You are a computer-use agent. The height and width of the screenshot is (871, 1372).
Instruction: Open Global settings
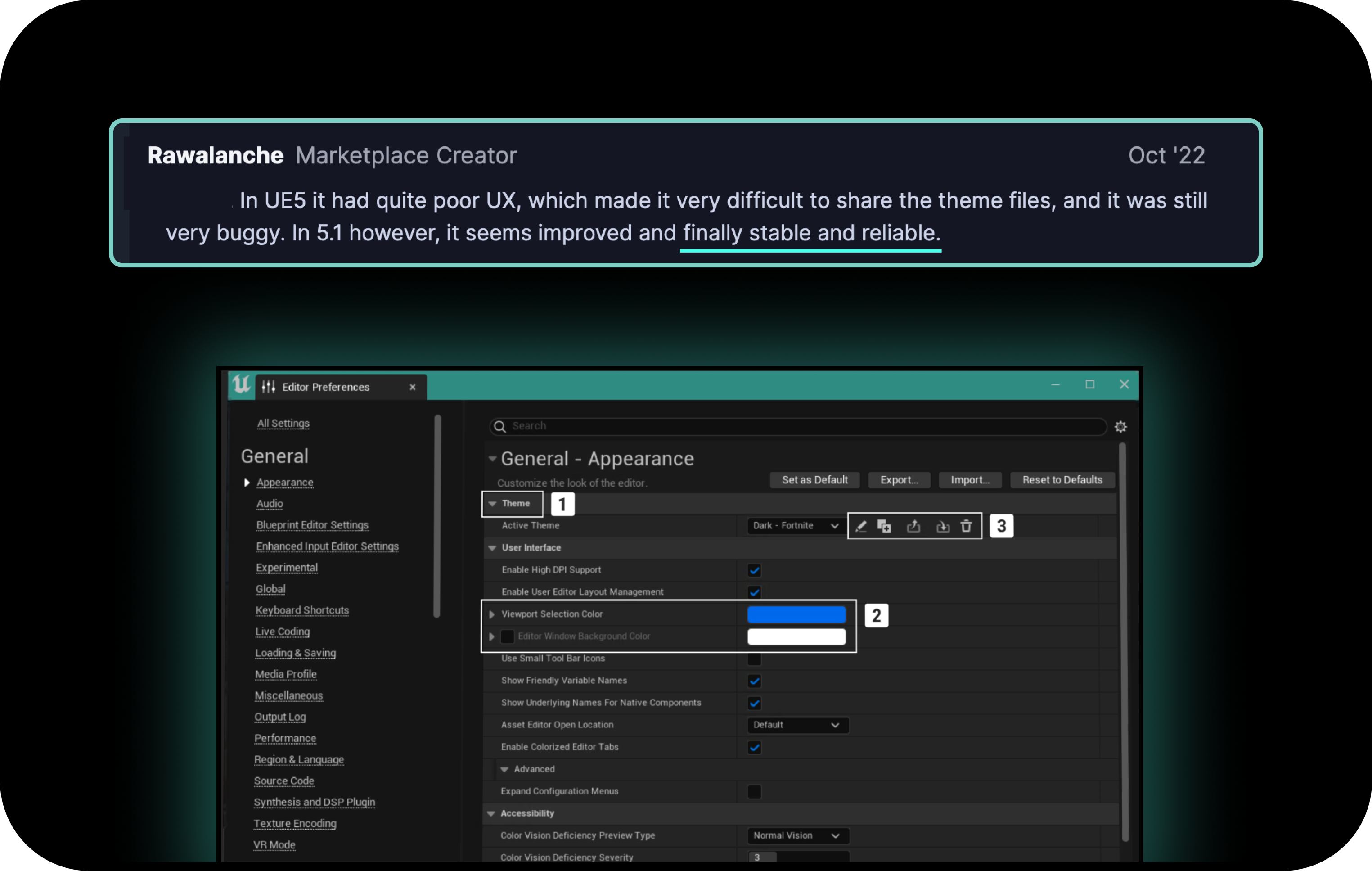[x=270, y=589]
